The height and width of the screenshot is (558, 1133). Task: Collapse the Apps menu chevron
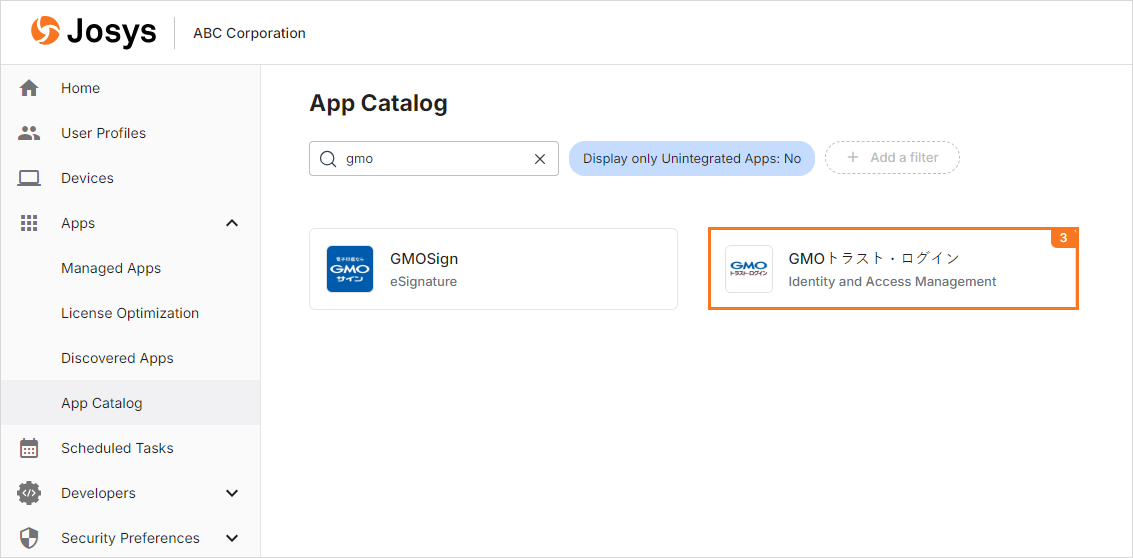232,223
